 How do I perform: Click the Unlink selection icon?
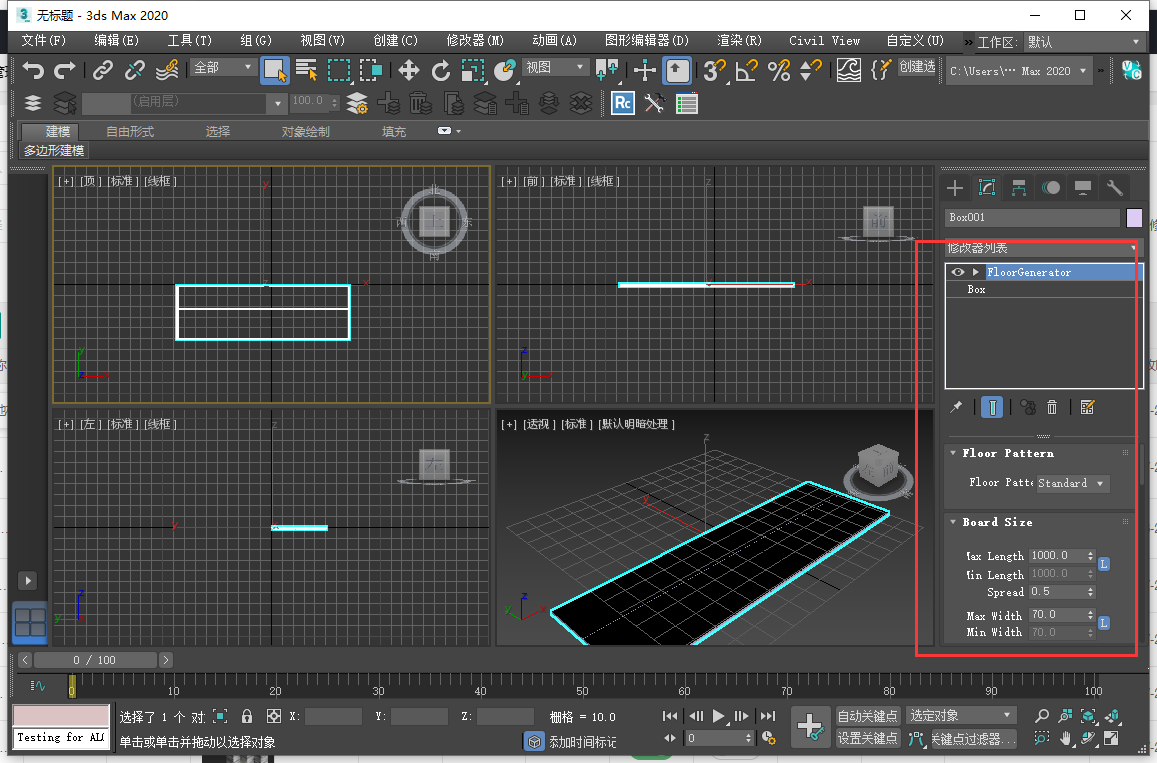click(x=134, y=70)
